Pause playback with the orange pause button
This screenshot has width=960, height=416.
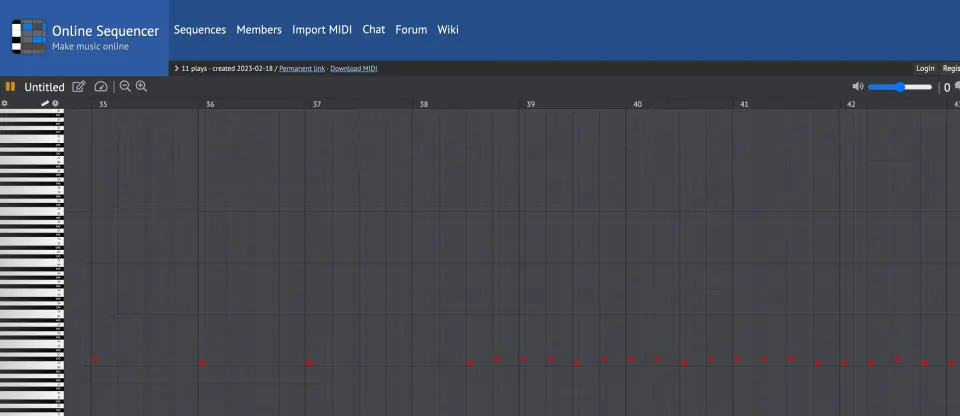coord(10,86)
